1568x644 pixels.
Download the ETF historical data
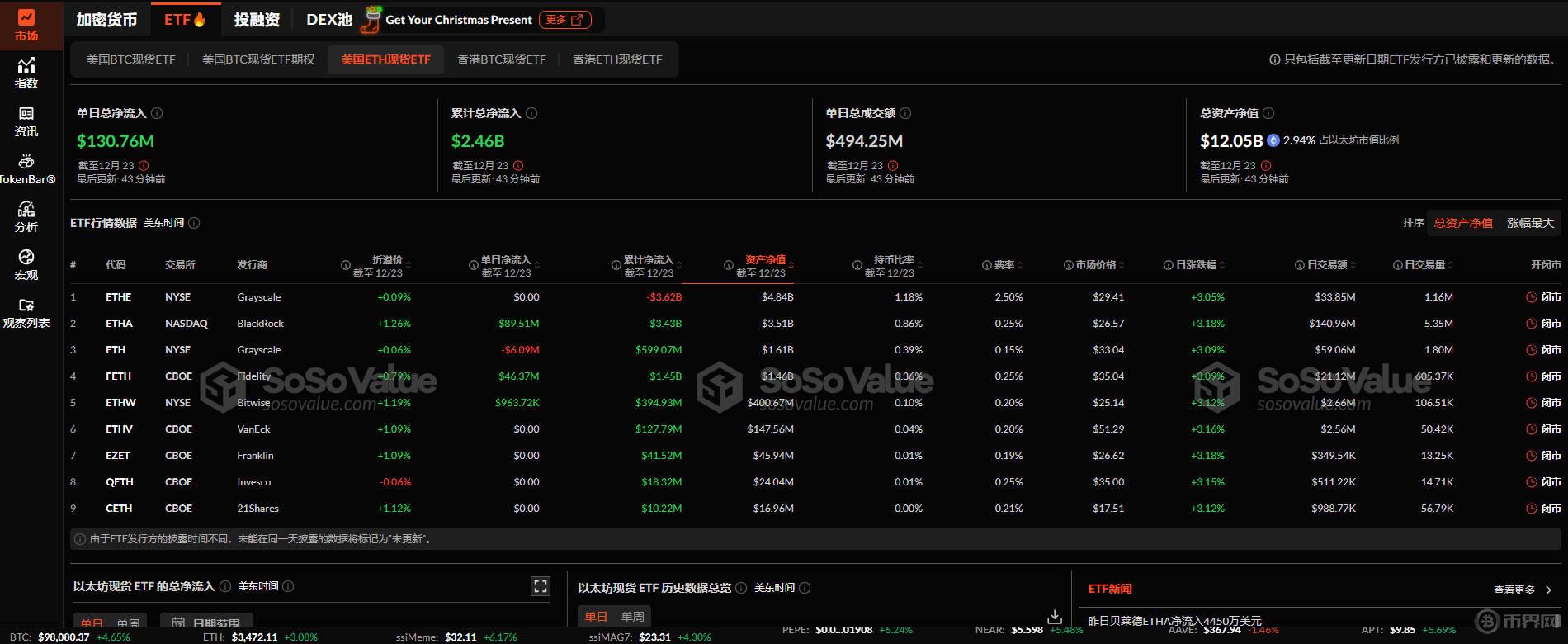pyautogui.click(x=1054, y=617)
